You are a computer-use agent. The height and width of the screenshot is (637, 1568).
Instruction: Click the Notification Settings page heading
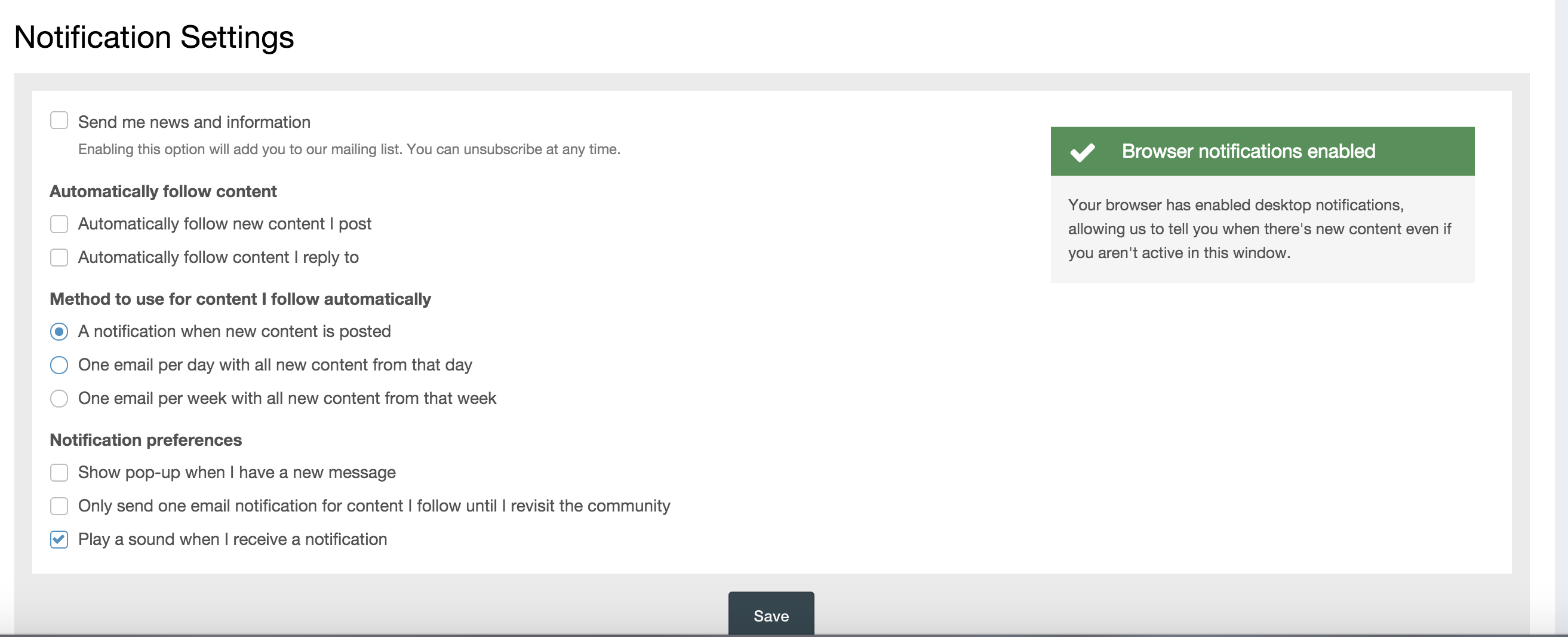154,37
